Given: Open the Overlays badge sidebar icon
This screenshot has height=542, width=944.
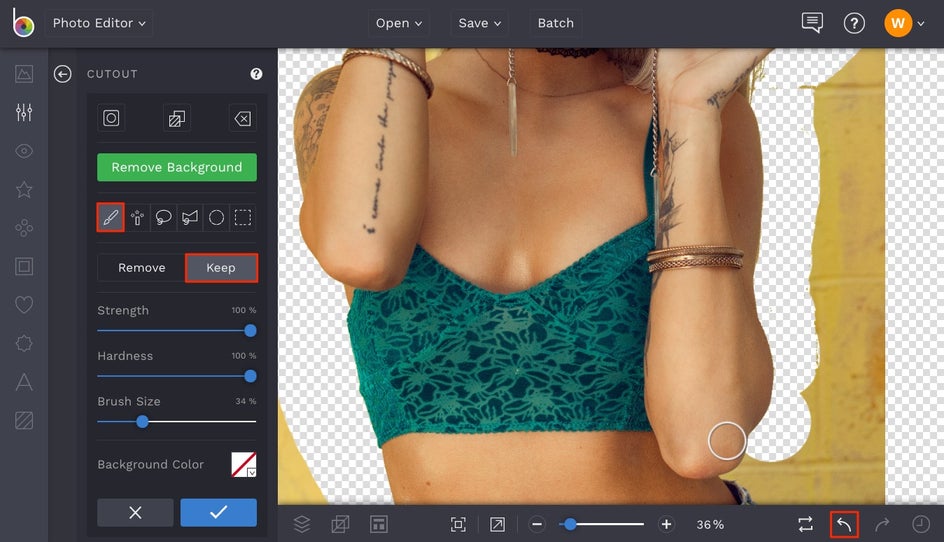Looking at the screenshot, I should (x=24, y=343).
